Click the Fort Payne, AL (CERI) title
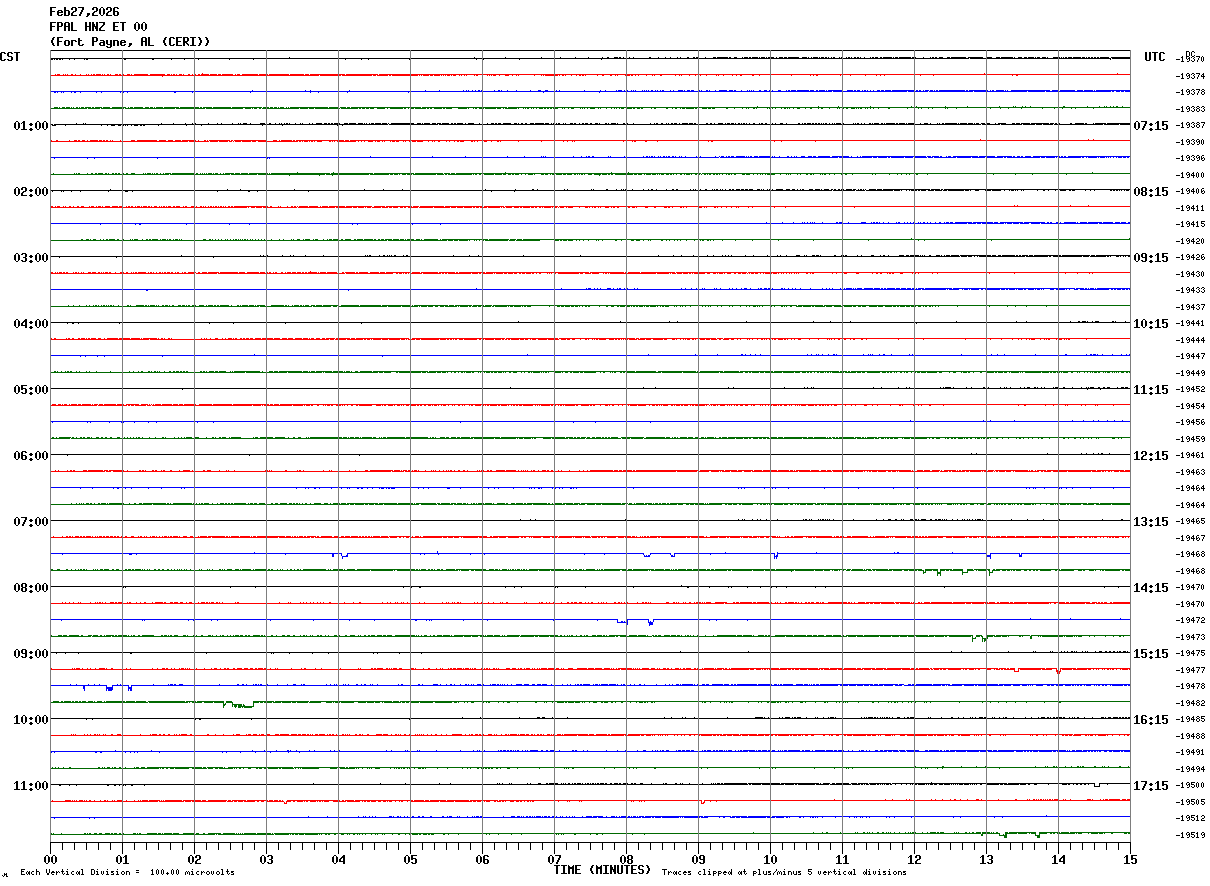The width and height of the screenshot is (1210, 886). [130, 42]
